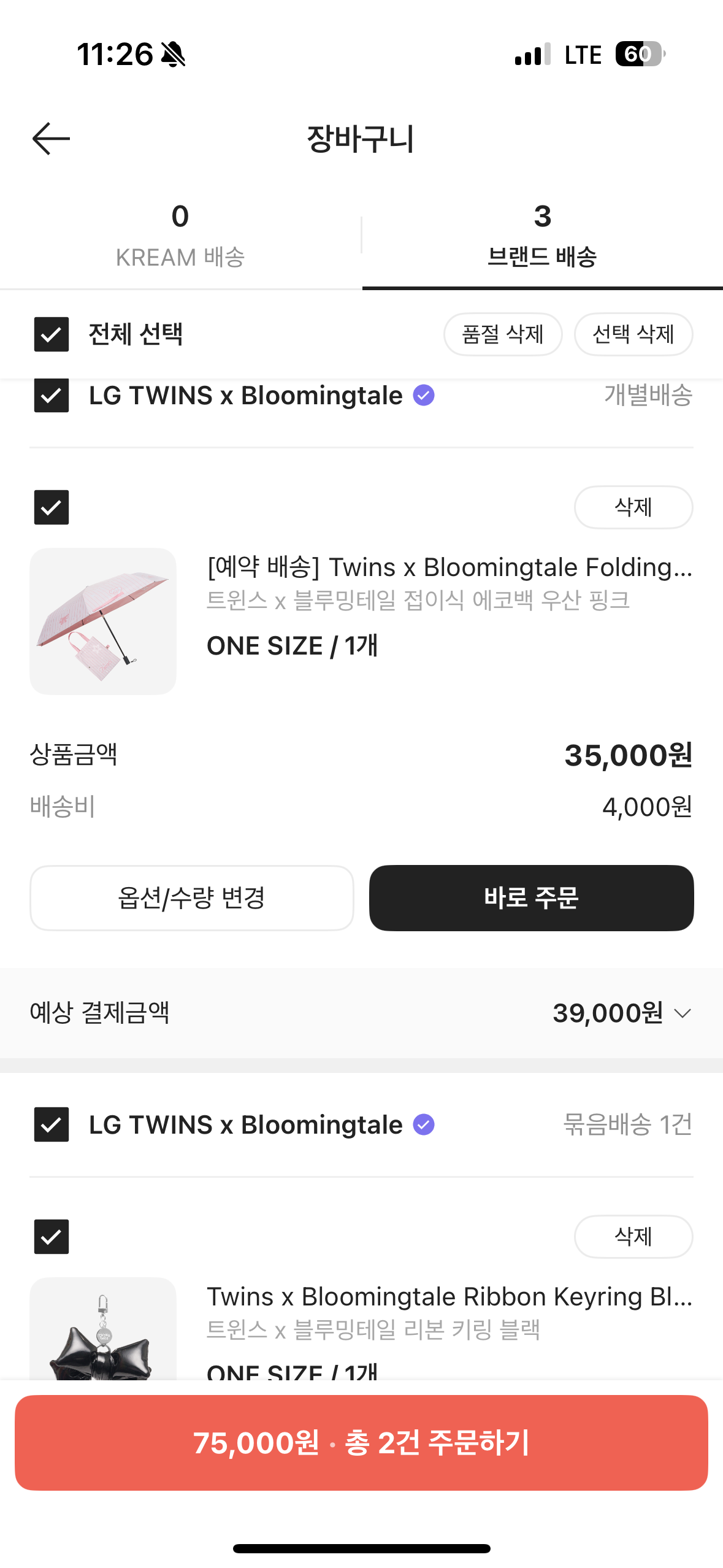Expand the 예상 결제금액 39,000원 chevron
Image resolution: width=723 pixels, height=1568 pixels.
pyautogui.click(x=683, y=1013)
